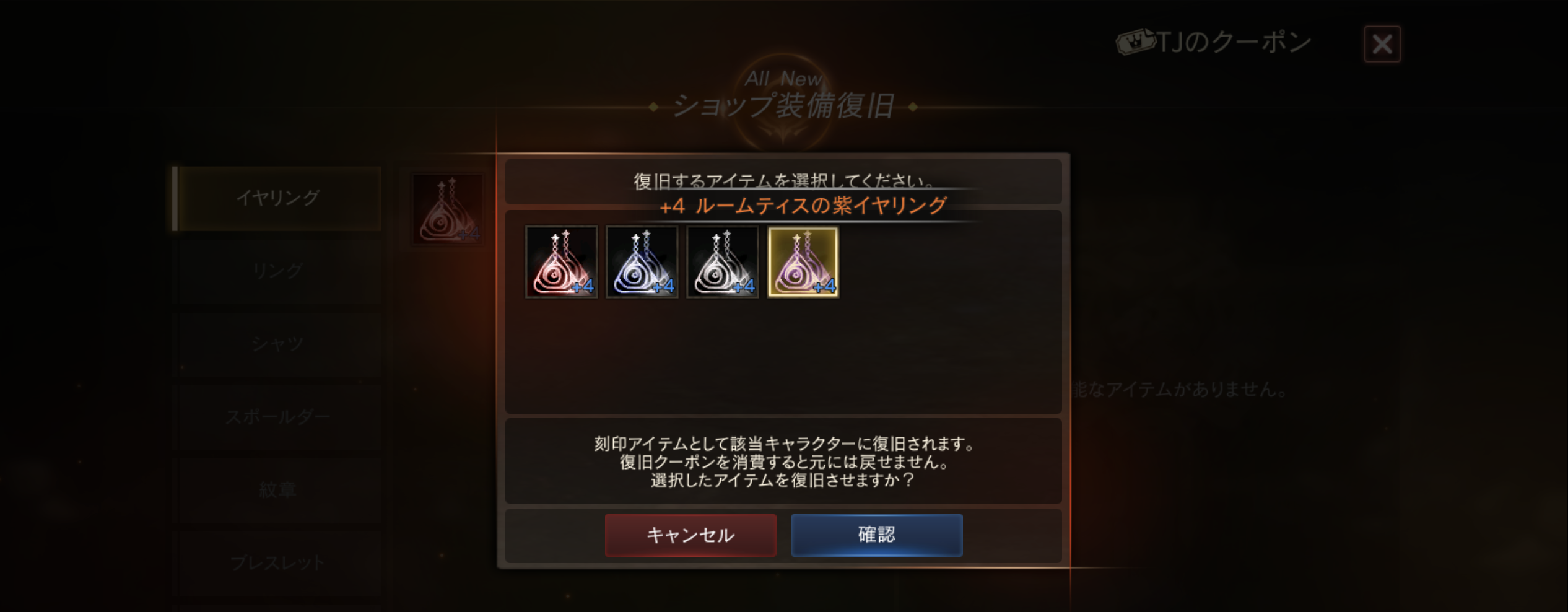Click the キャンセル button

690,535
